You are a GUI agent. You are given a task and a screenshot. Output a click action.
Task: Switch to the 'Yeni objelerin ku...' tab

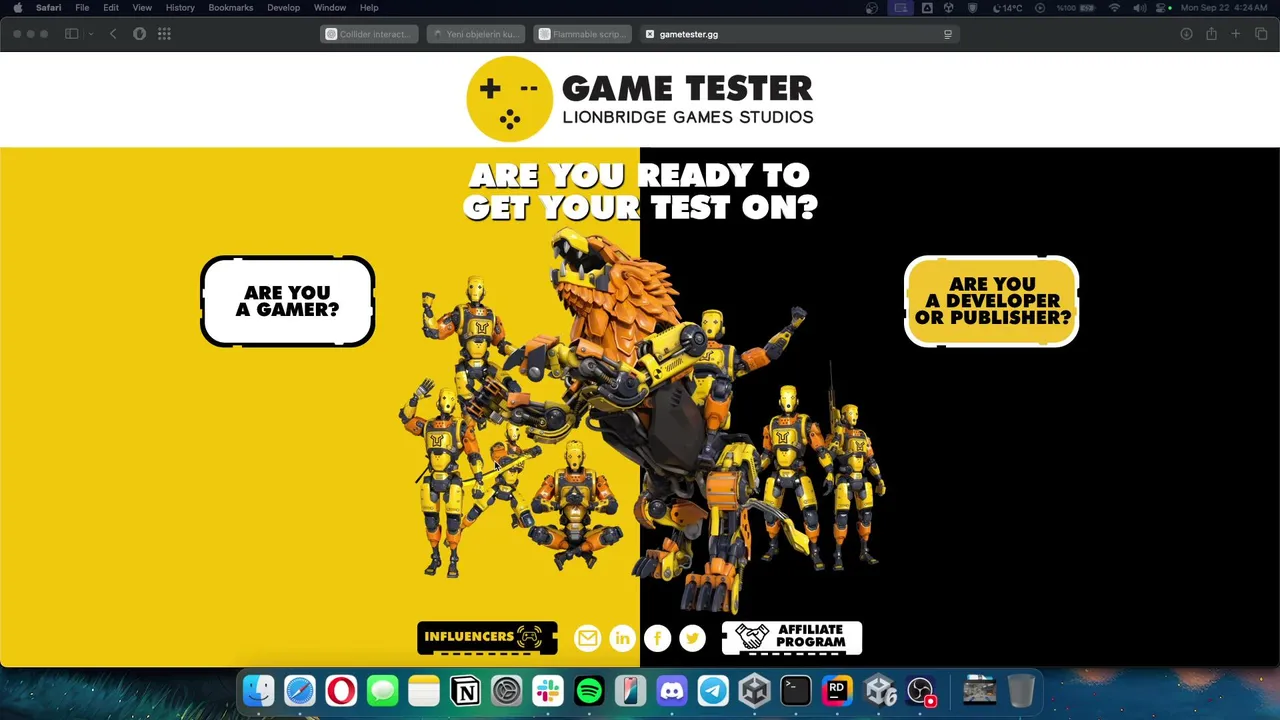coord(475,34)
